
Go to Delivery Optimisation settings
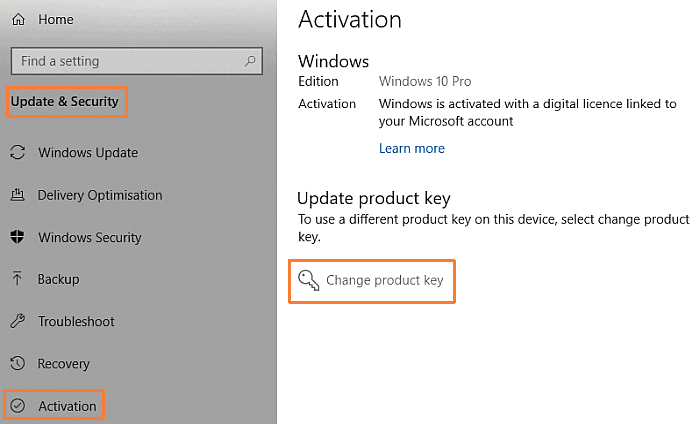[x=100, y=195]
